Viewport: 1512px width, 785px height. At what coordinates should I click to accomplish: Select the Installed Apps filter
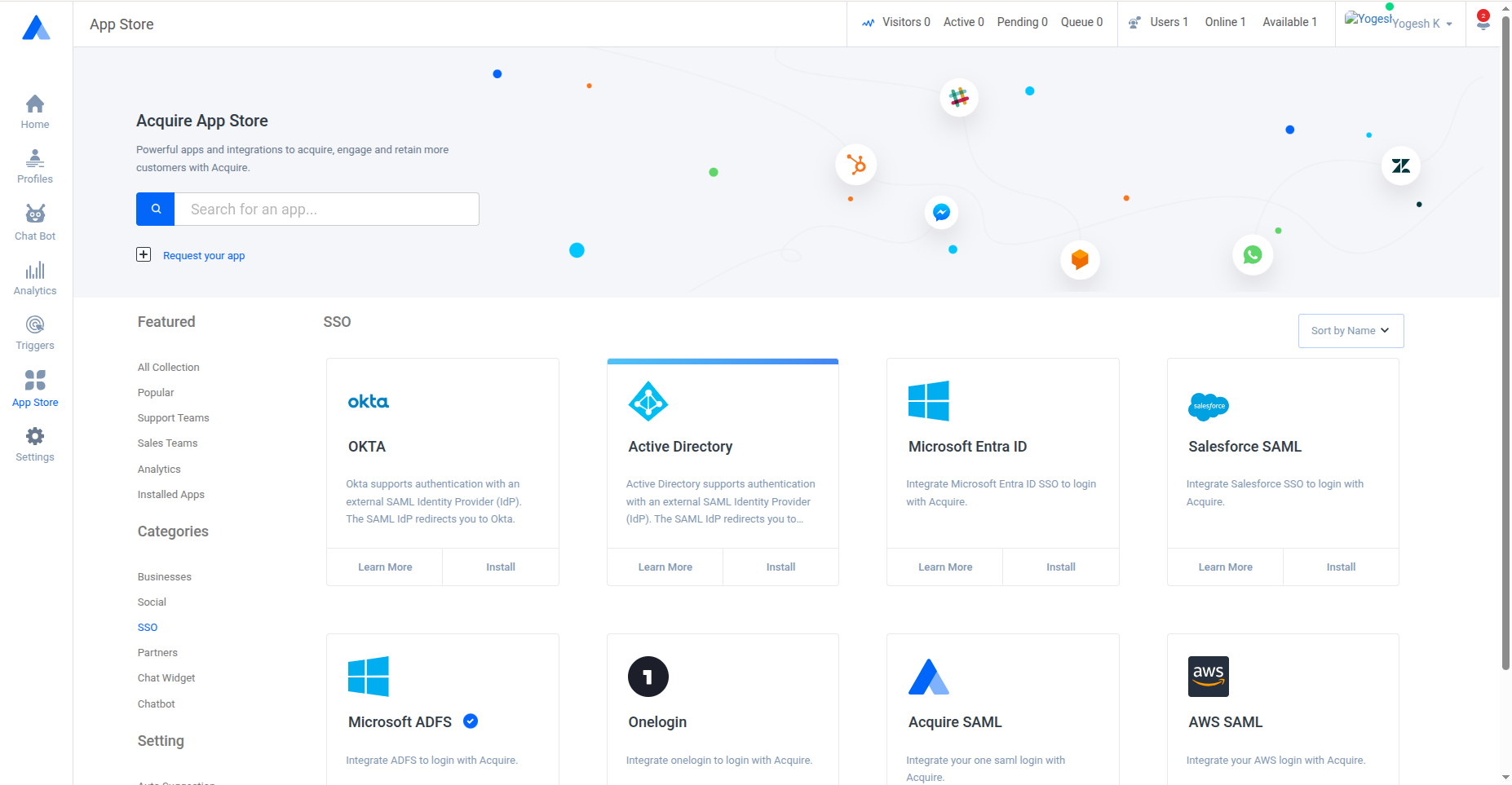[170, 495]
